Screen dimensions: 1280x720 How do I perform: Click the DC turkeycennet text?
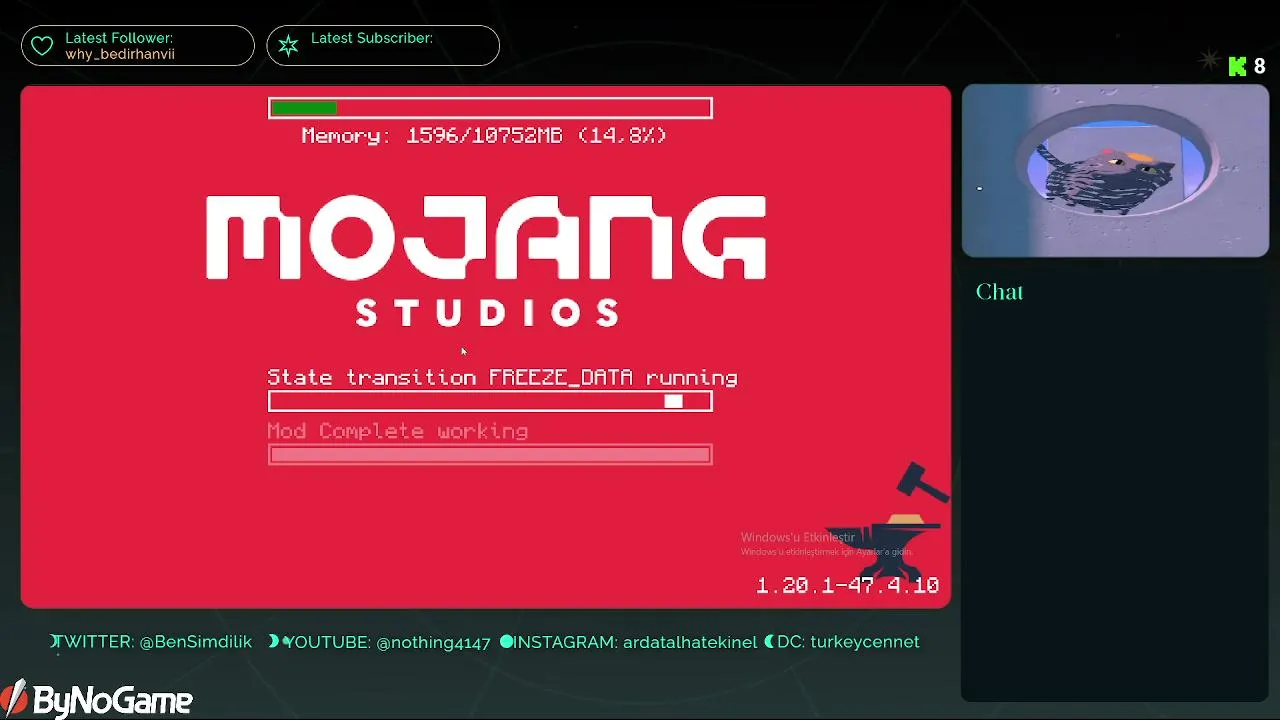click(x=849, y=642)
